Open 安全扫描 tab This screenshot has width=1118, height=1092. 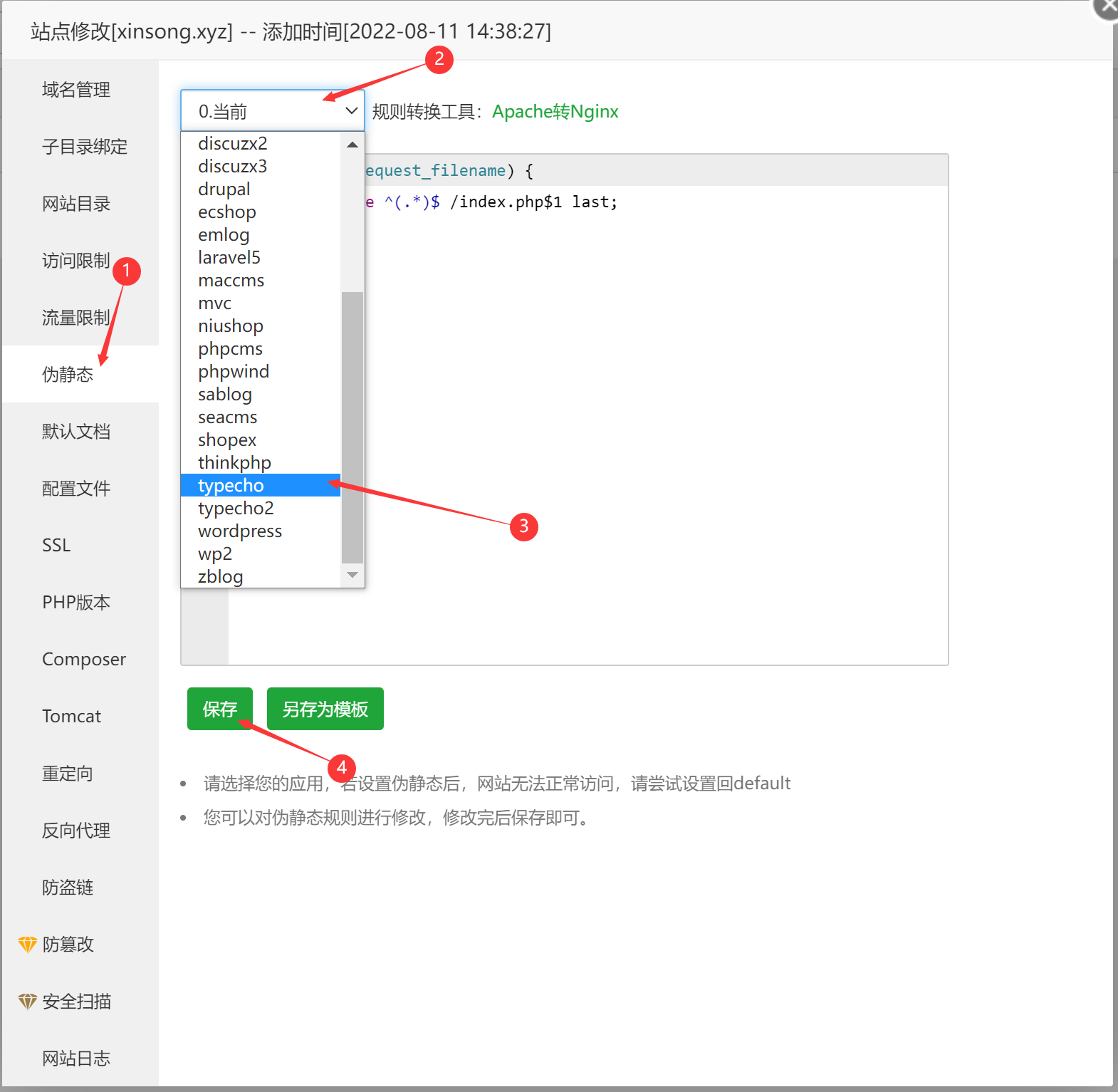(x=76, y=1002)
